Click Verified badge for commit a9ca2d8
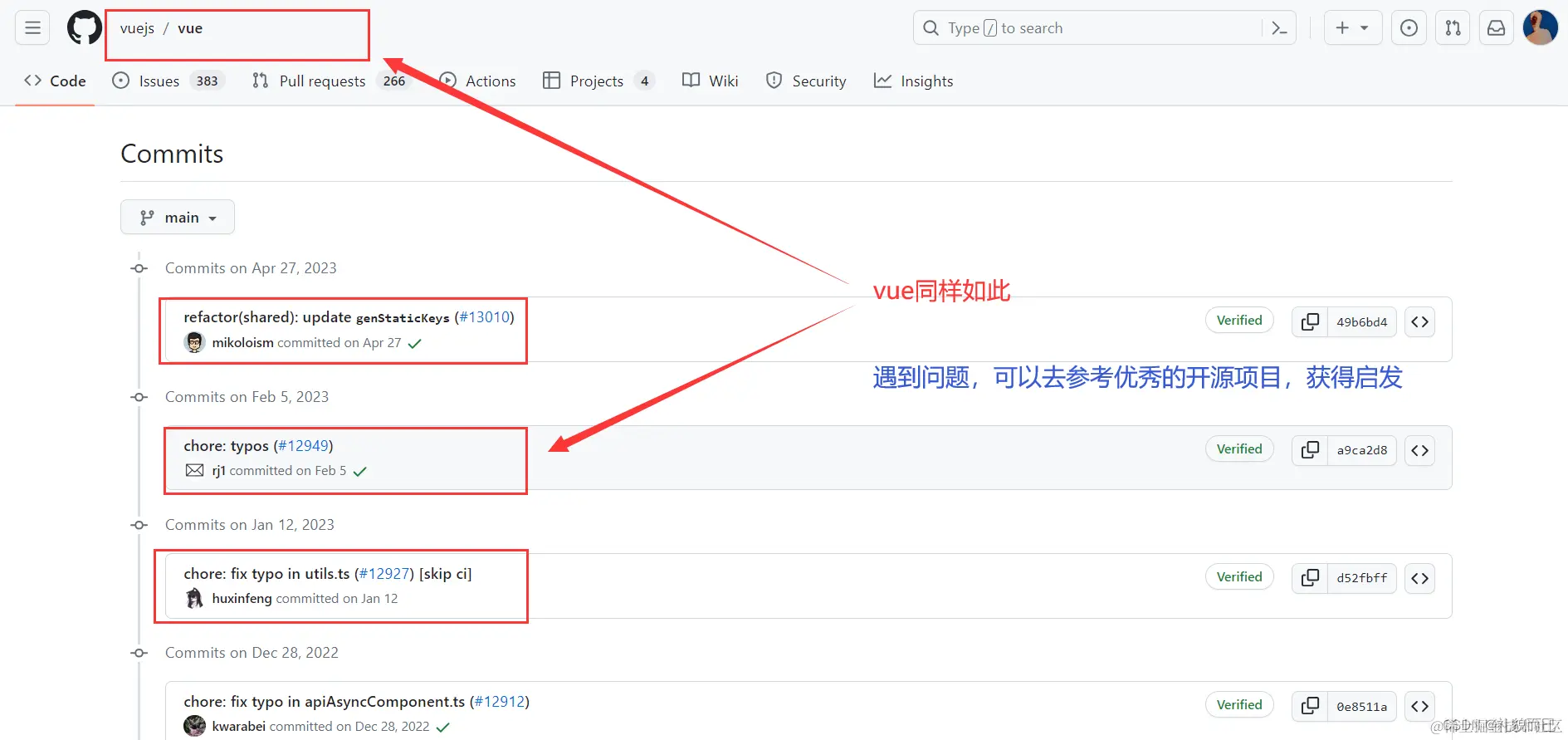This screenshot has width=1568, height=740. [1239, 448]
